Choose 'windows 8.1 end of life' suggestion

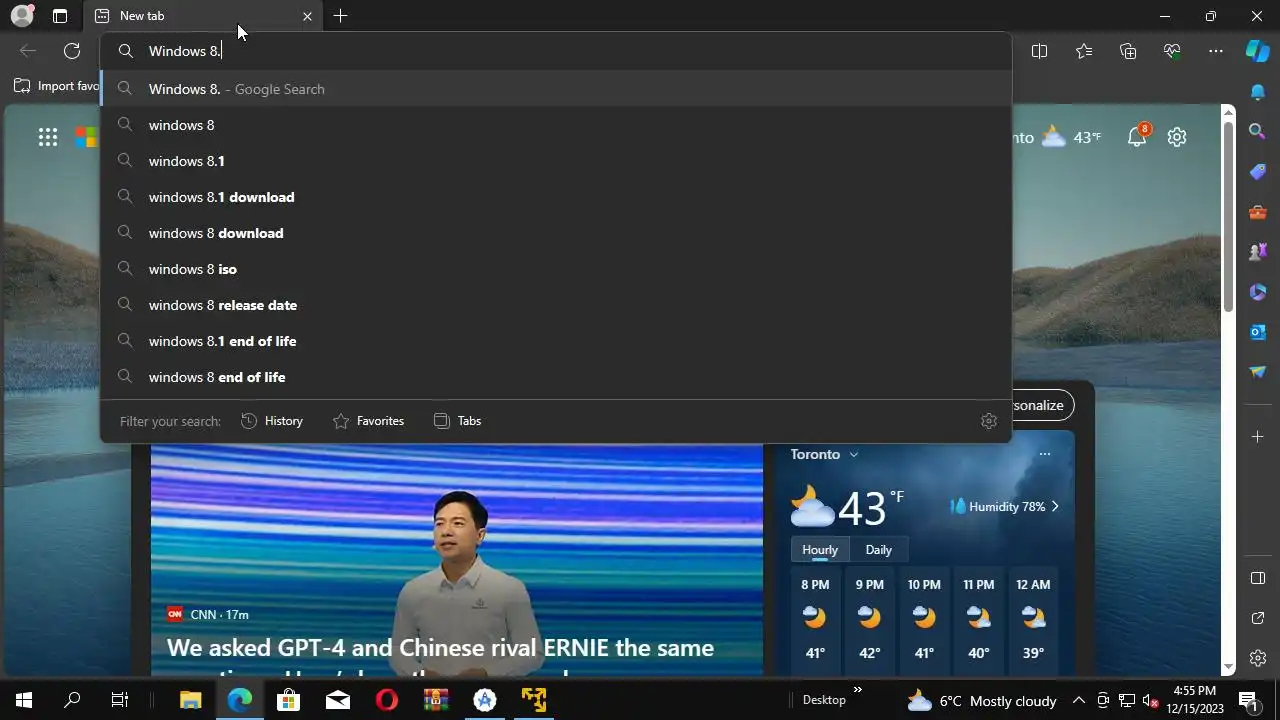coord(556,341)
